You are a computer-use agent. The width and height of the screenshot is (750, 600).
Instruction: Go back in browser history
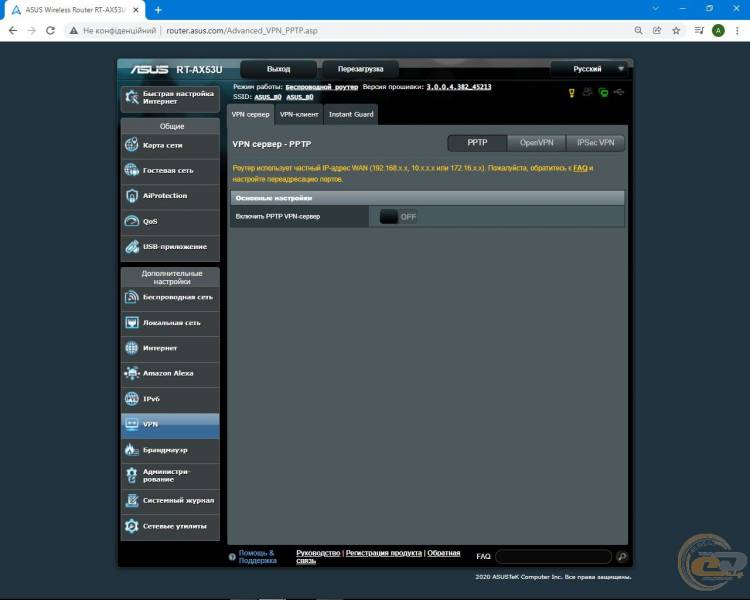pyautogui.click(x=13, y=31)
